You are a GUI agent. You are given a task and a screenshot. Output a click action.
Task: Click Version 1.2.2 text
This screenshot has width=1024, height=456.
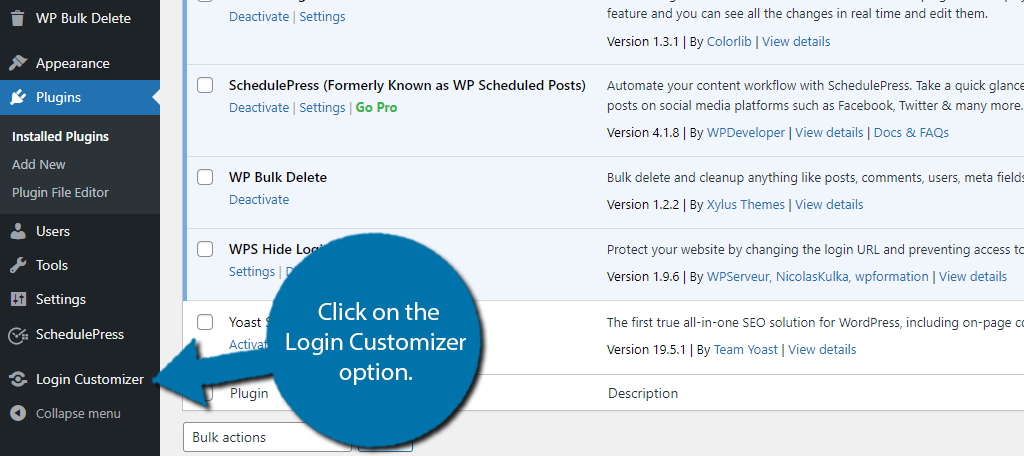tap(643, 204)
